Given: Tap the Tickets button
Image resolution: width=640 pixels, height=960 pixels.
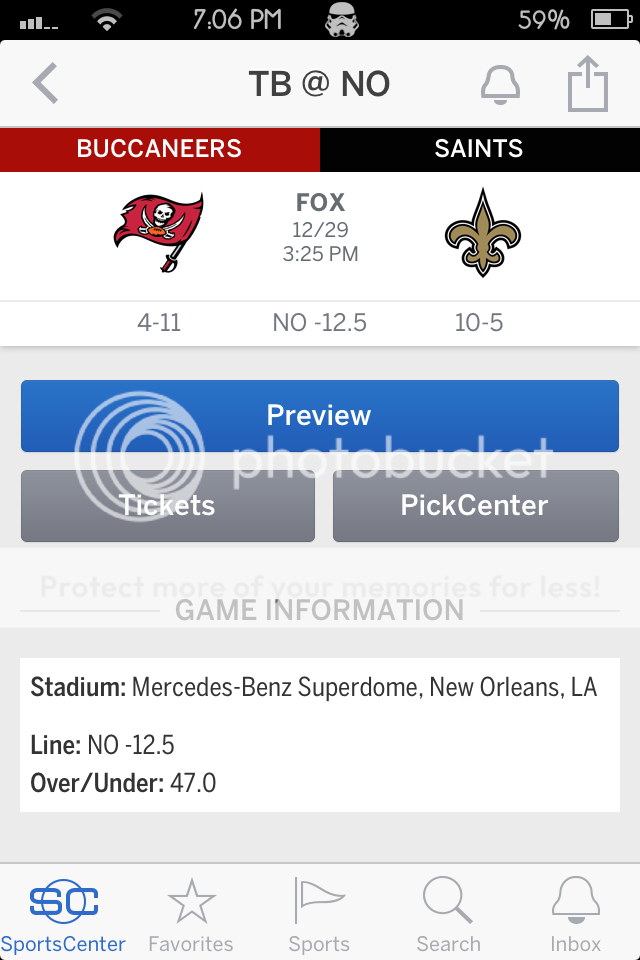Looking at the screenshot, I should pos(168,506).
